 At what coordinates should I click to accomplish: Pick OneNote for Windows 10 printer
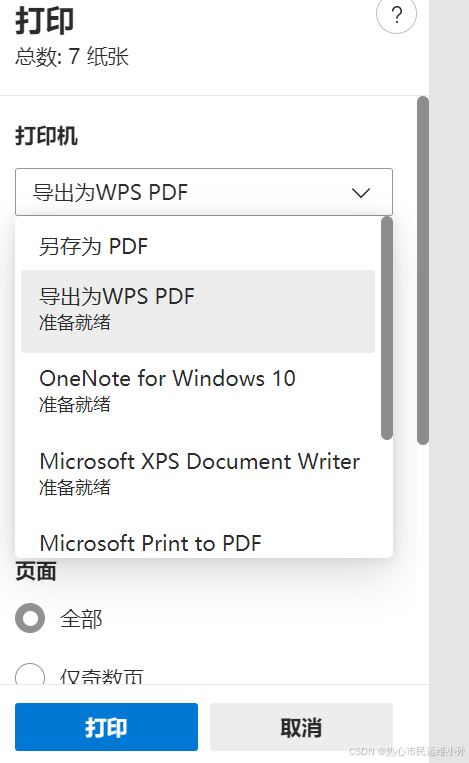[198, 392]
